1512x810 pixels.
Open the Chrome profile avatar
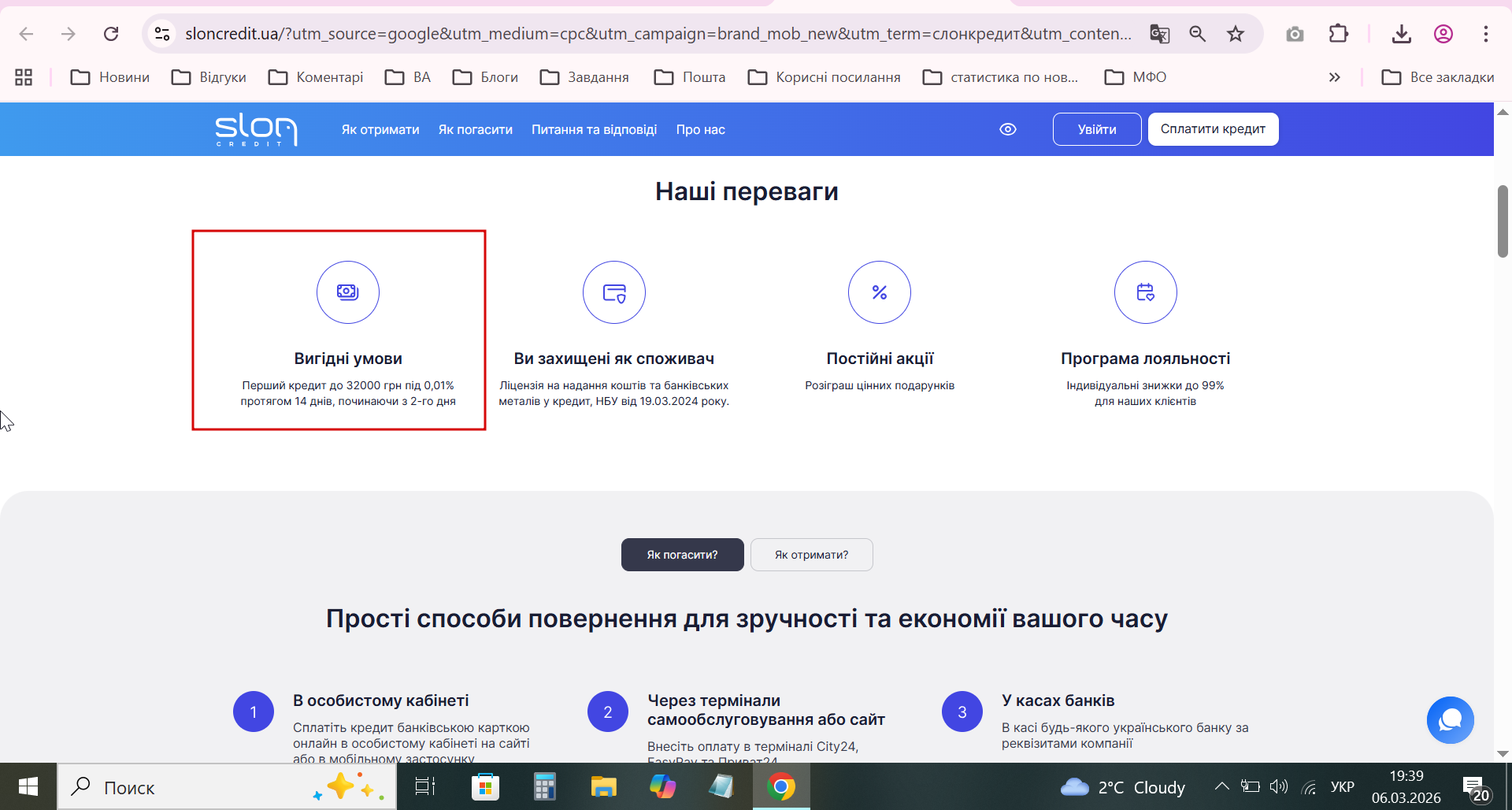pos(1443,34)
